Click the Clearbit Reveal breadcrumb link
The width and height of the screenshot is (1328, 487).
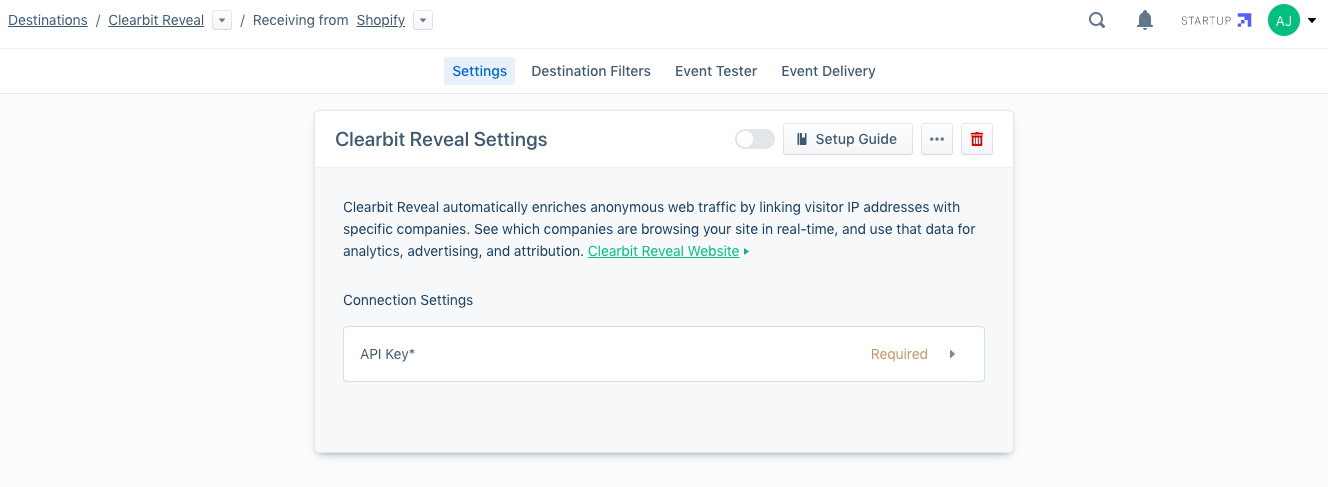point(156,20)
